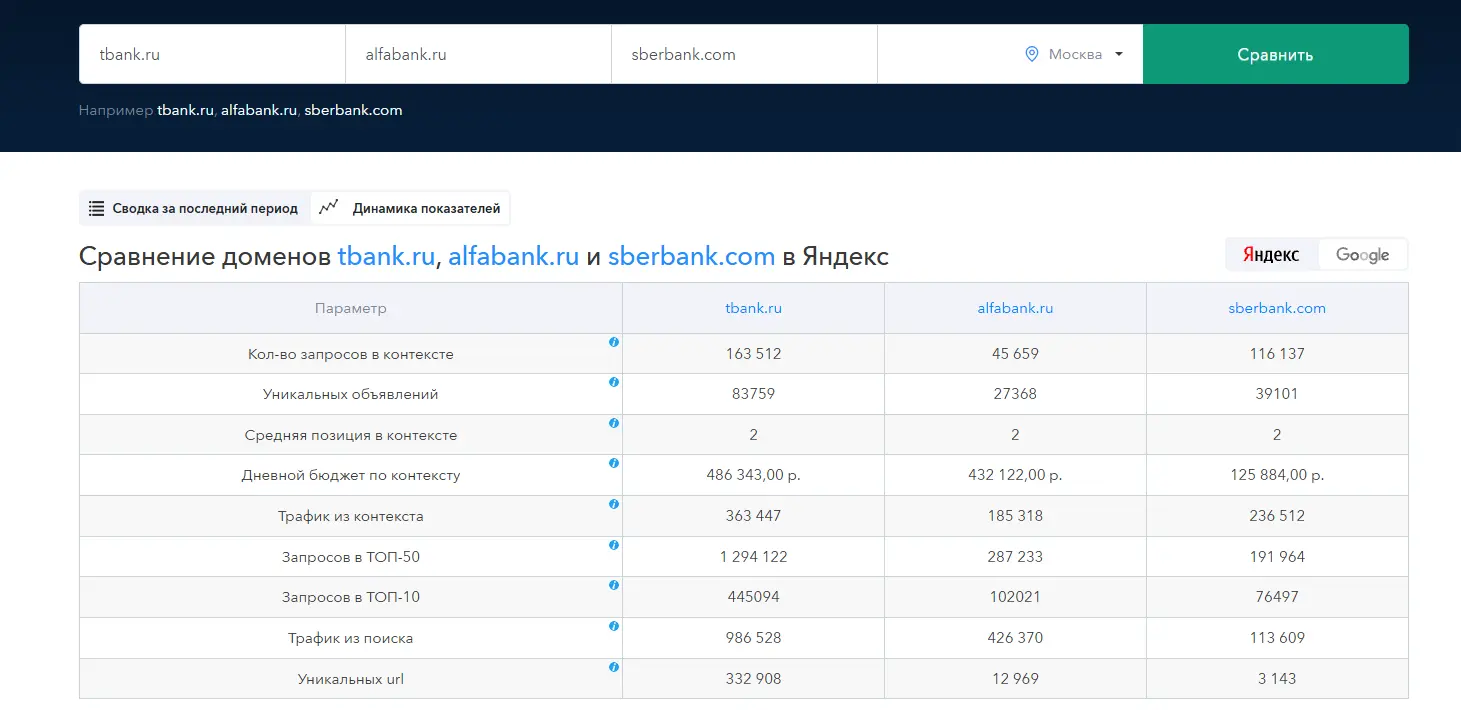Viewport: 1461px width, 710px height.
Task: Select TOP-50 value 287 233
Action: (x=1015, y=556)
